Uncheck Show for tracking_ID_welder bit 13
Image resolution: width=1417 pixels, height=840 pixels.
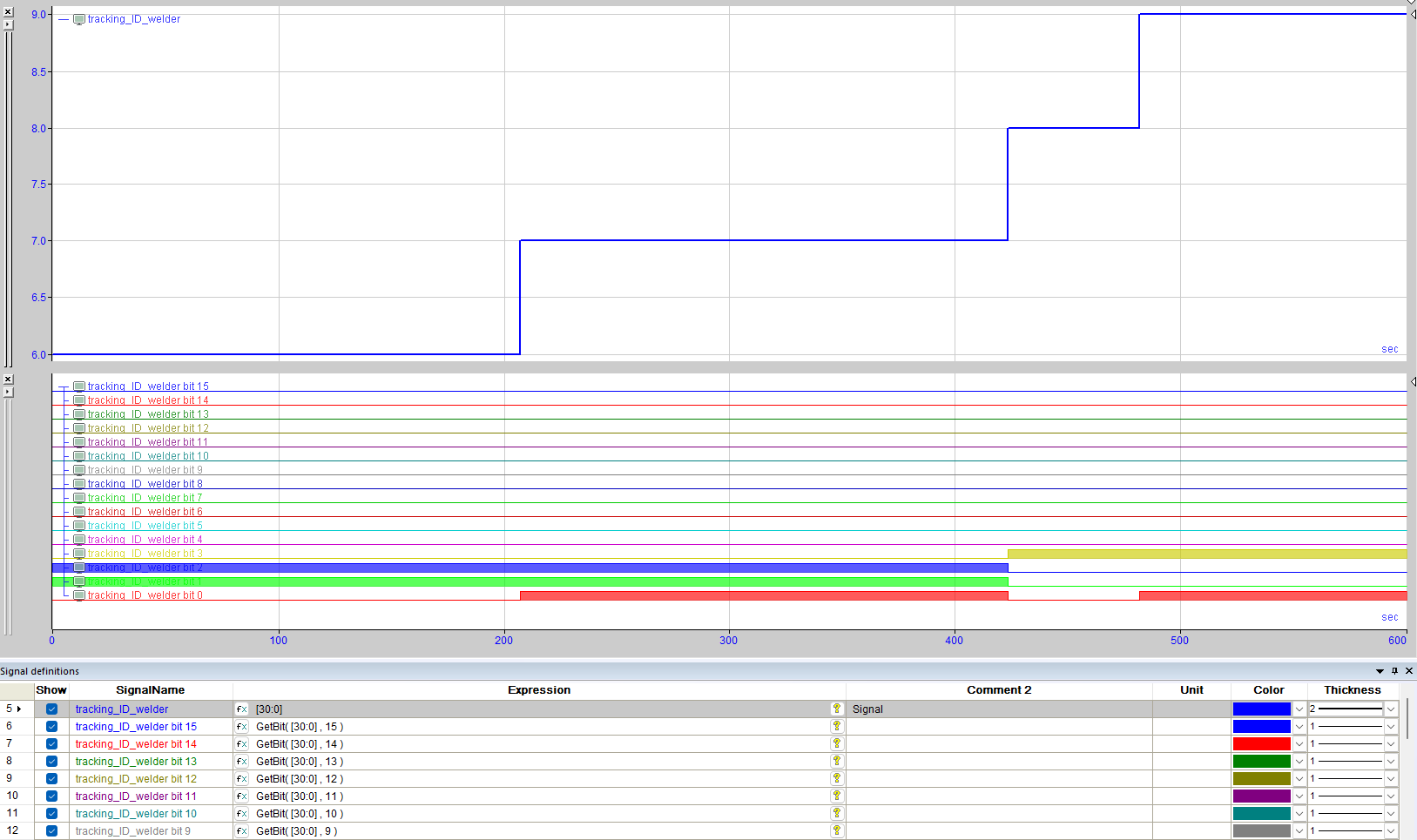(51, 762)
